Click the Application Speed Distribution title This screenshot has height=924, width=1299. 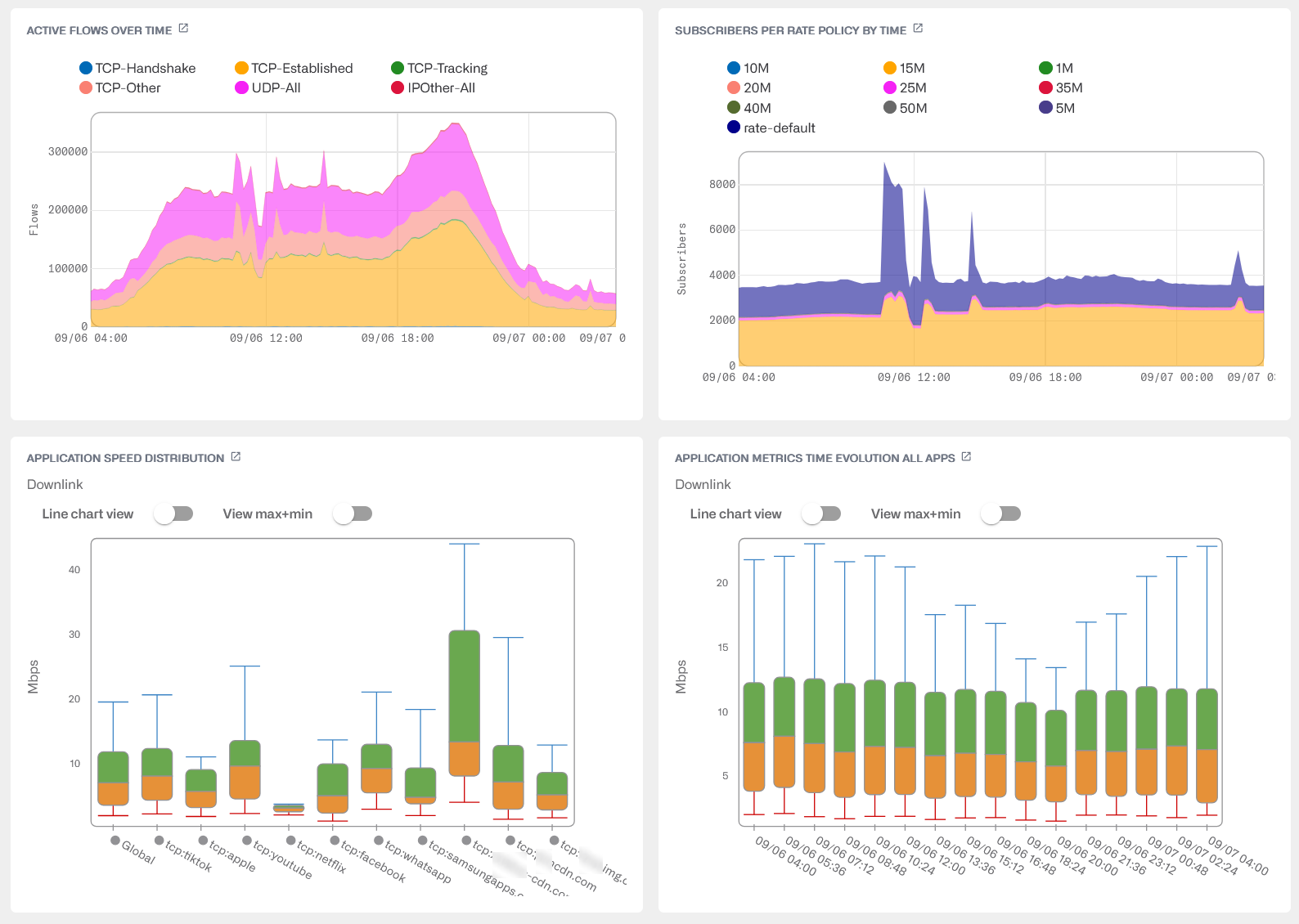125,458
